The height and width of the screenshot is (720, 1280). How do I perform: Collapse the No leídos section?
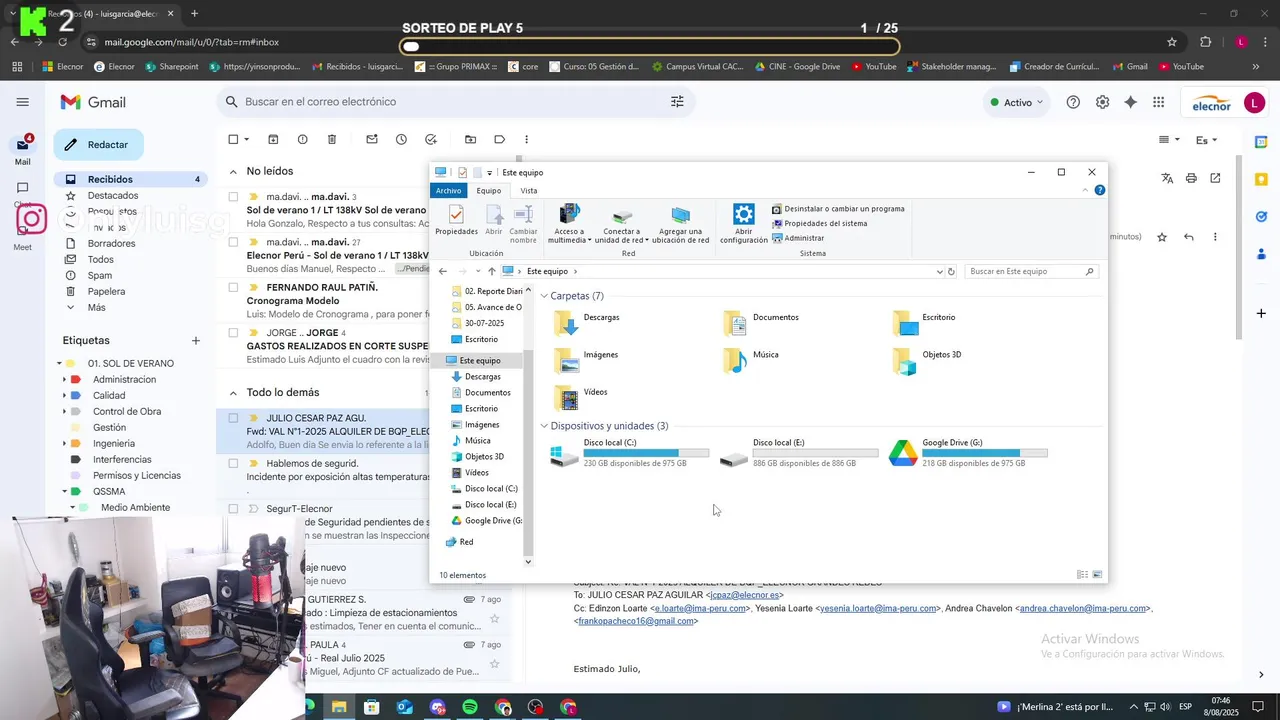pos(233,171)
